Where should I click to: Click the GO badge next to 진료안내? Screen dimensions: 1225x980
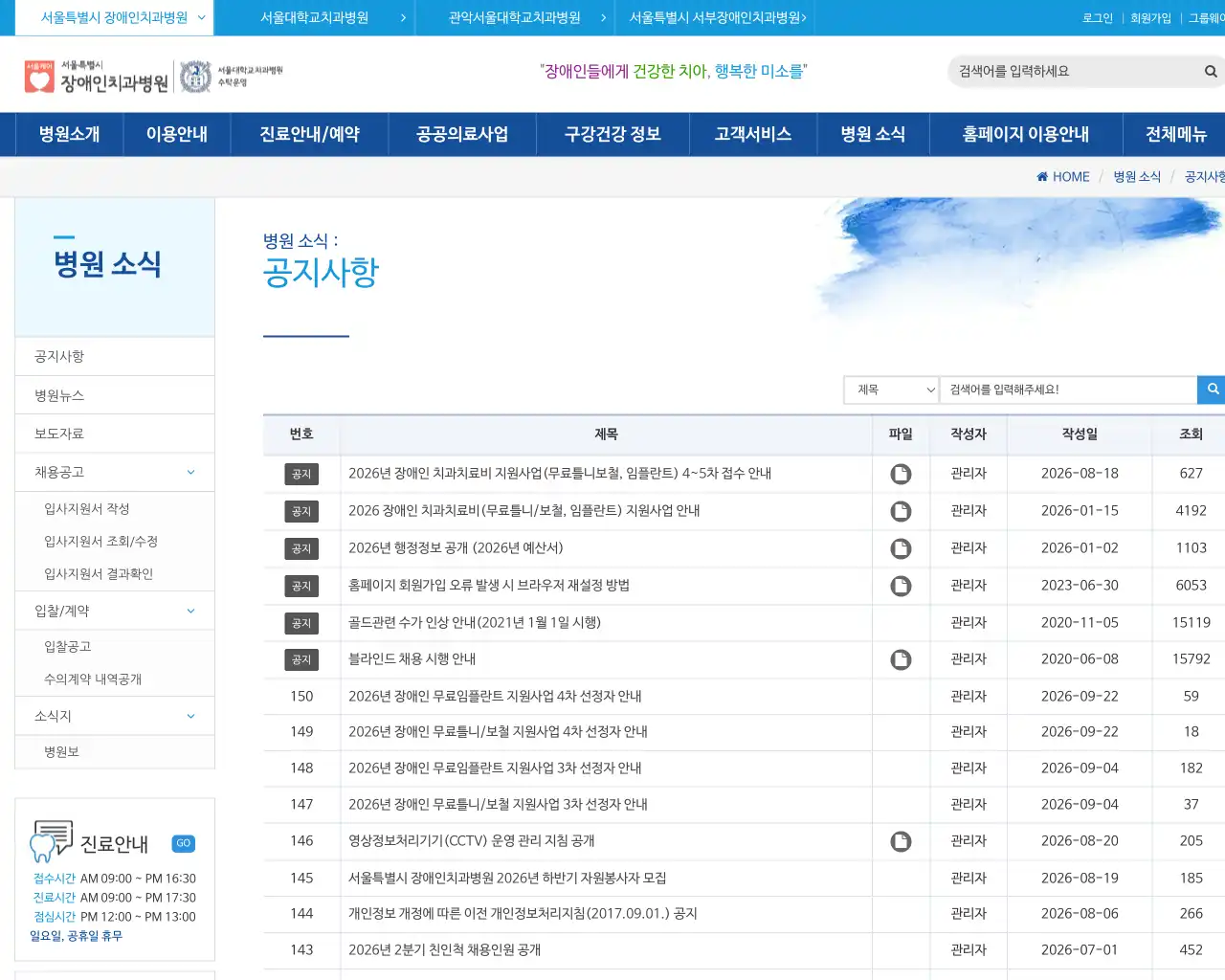[184, 843]
